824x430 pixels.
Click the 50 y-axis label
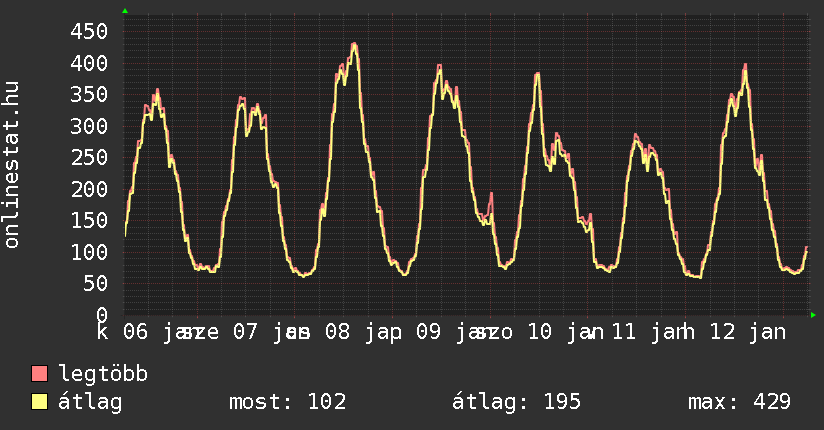tap(95, 284)
